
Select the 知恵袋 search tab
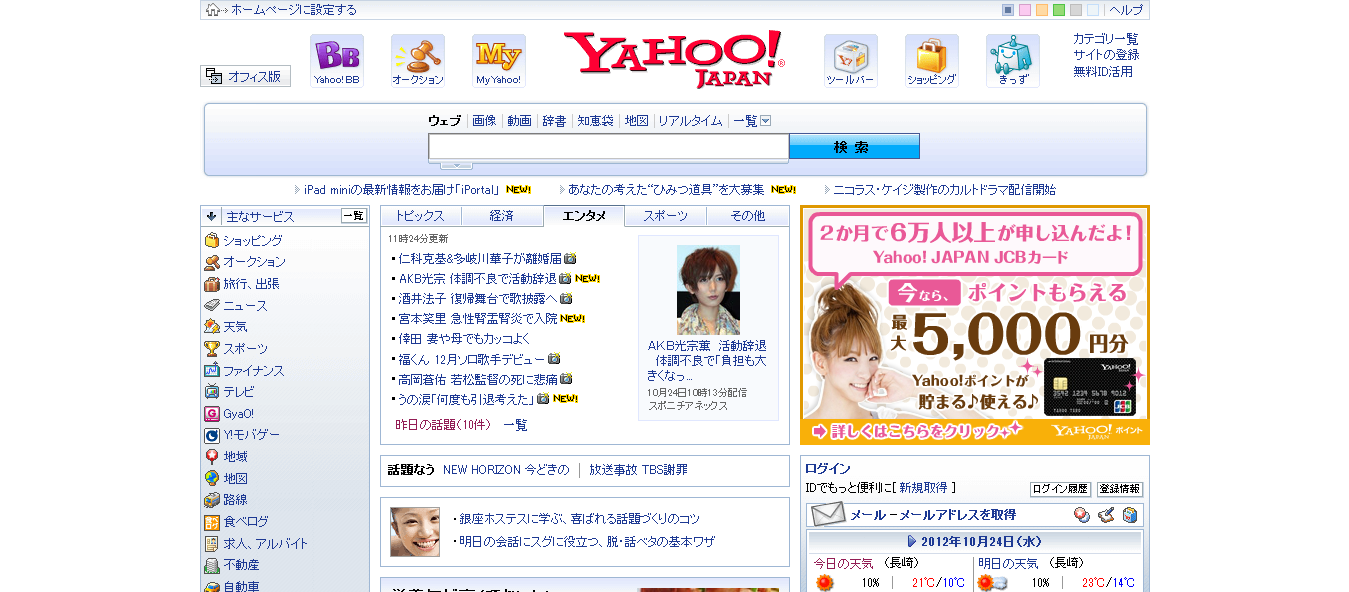(x=595, y=121)
